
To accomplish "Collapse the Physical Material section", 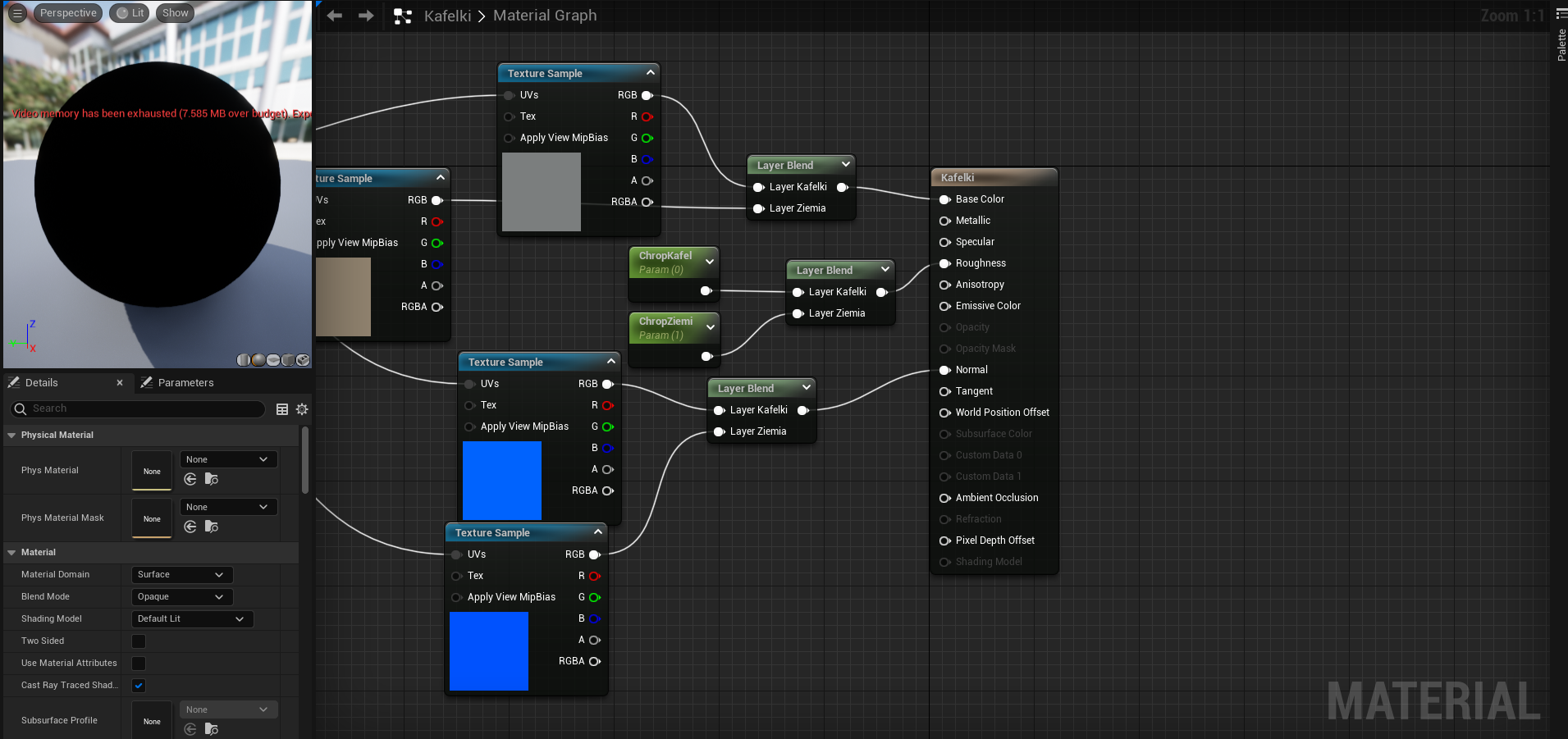I will click(x=11, y=435).
